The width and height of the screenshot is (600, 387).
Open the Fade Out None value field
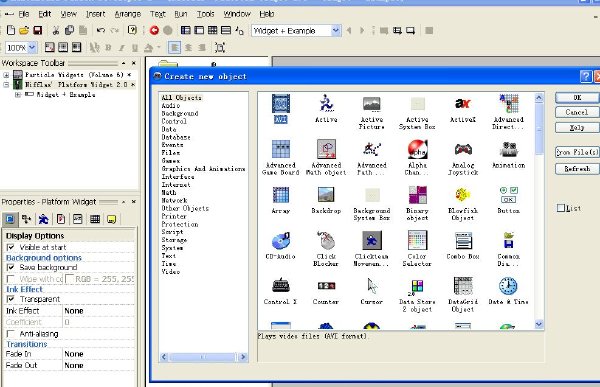coord(98,366)
